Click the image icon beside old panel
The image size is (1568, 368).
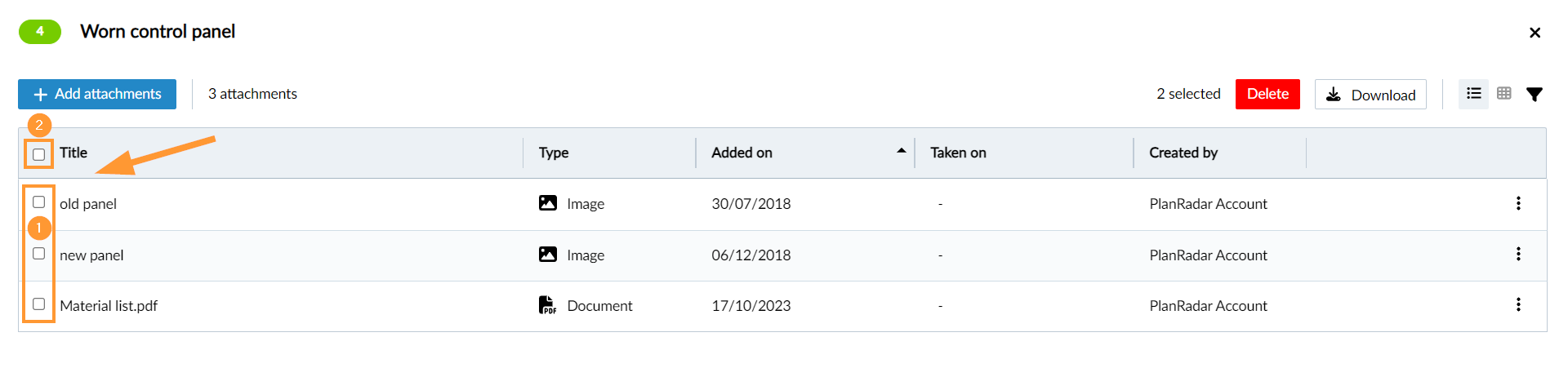click(548, 203)
